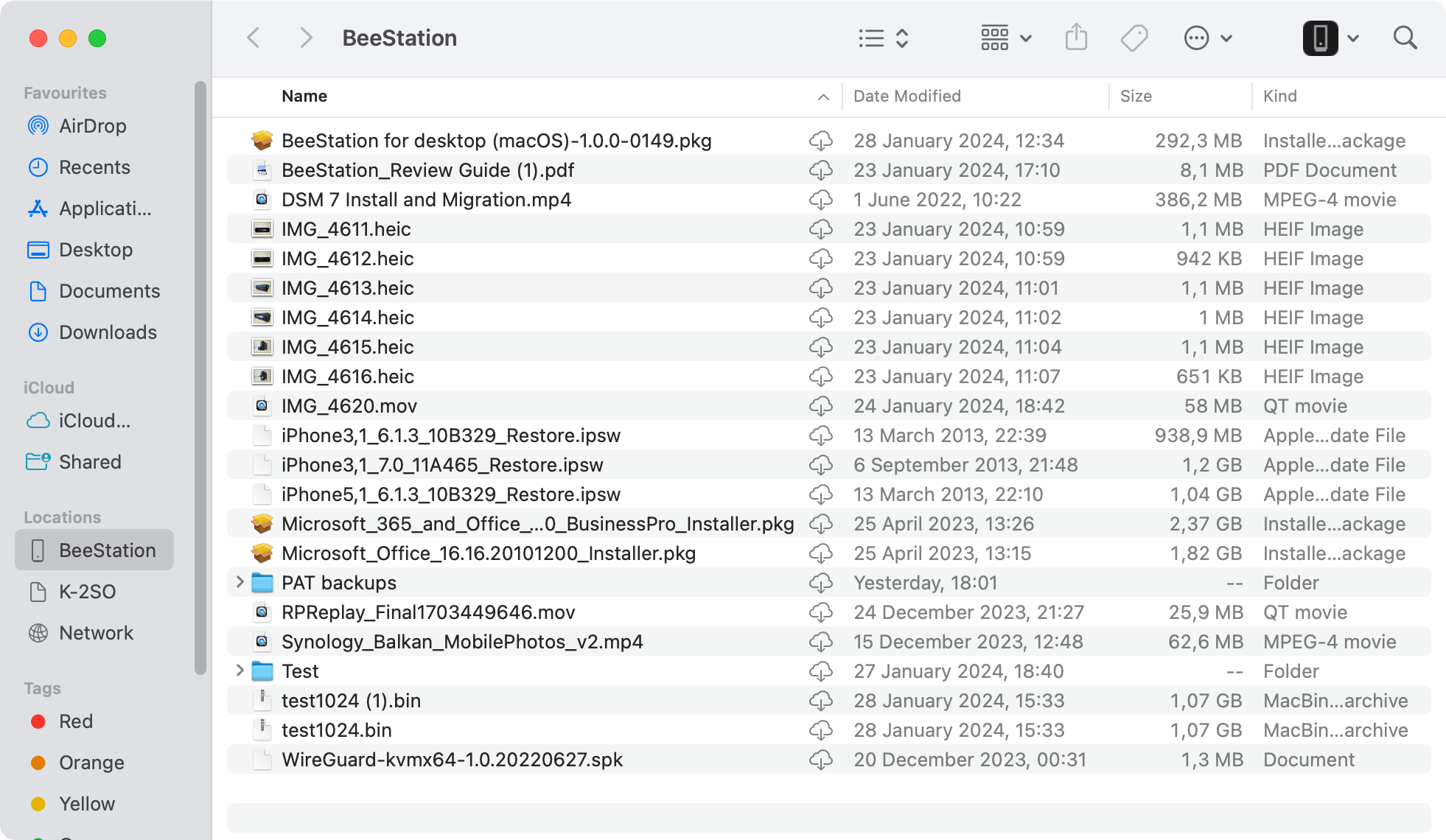Select iPhone3,1_7.0_11A465_Restore.ipsw
Image resolution: width=1446 pixels, height=840 pixels.
click(829, 464)
